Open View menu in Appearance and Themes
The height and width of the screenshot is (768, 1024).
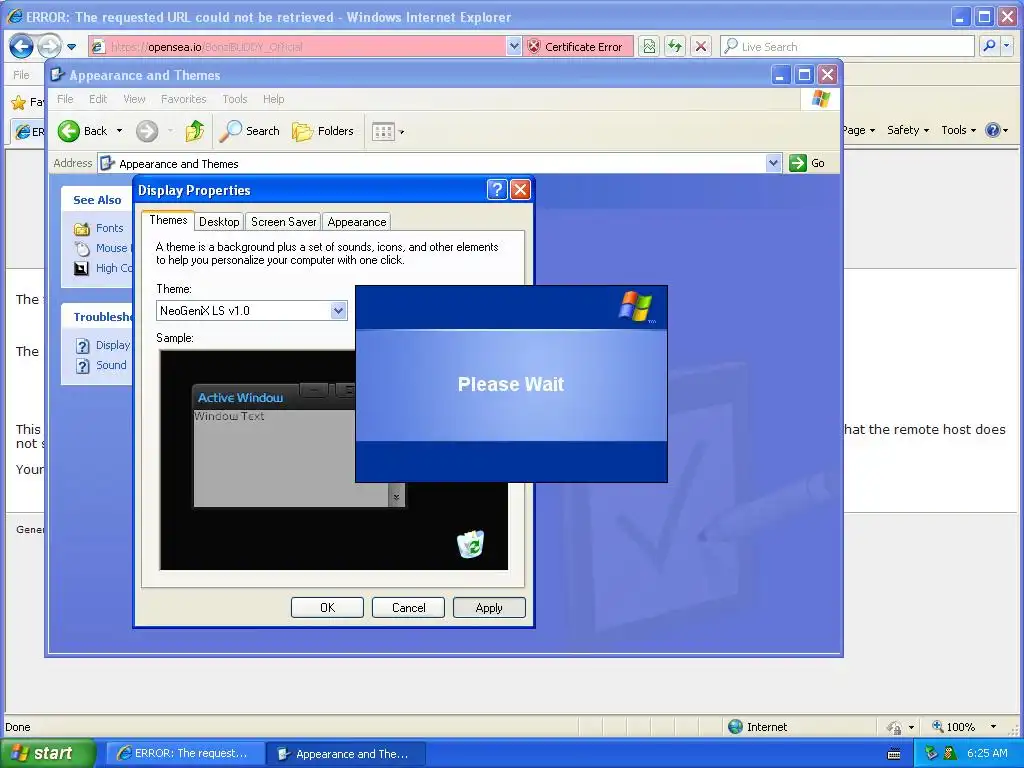coord(134,99)
